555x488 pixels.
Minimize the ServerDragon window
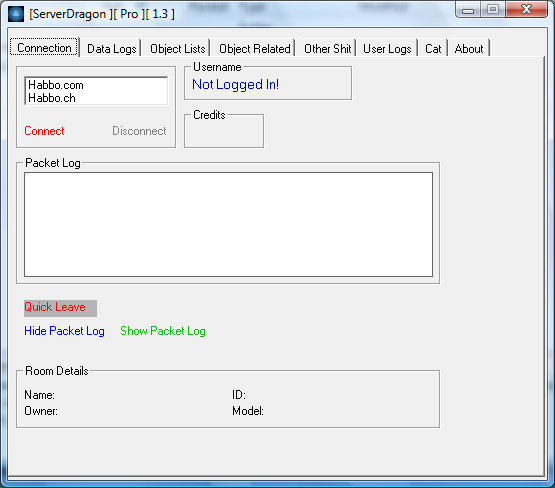(x=468, y=10)
